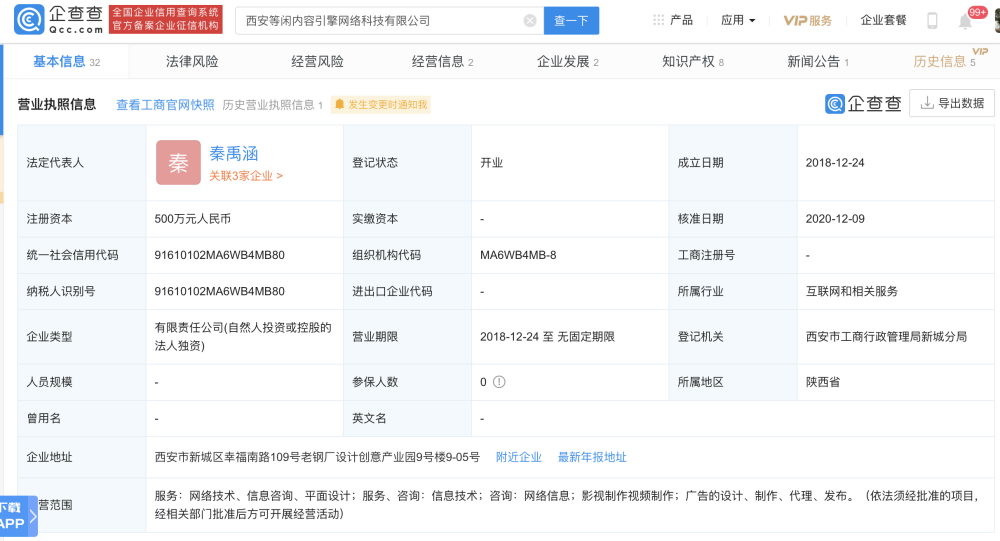Open 查看工商官网快照 link

[165, 105]
